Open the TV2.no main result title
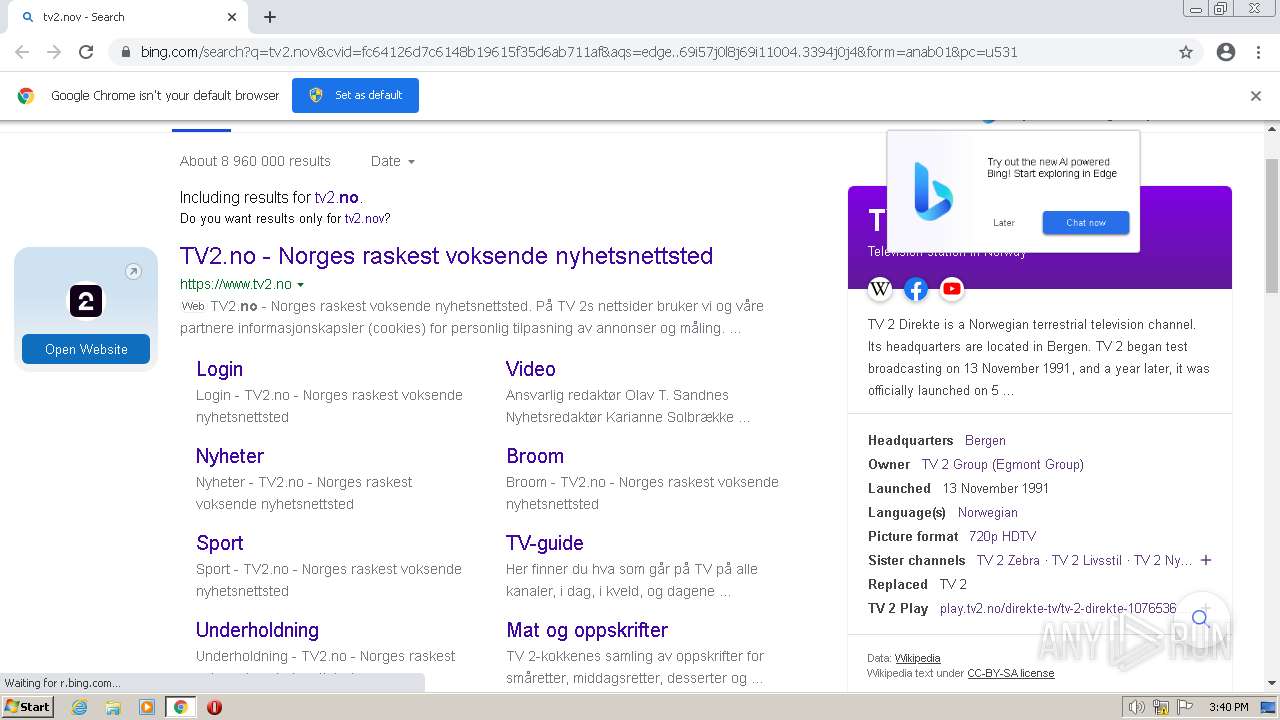This screenshot has height=720, width=1280. (446, 256)
